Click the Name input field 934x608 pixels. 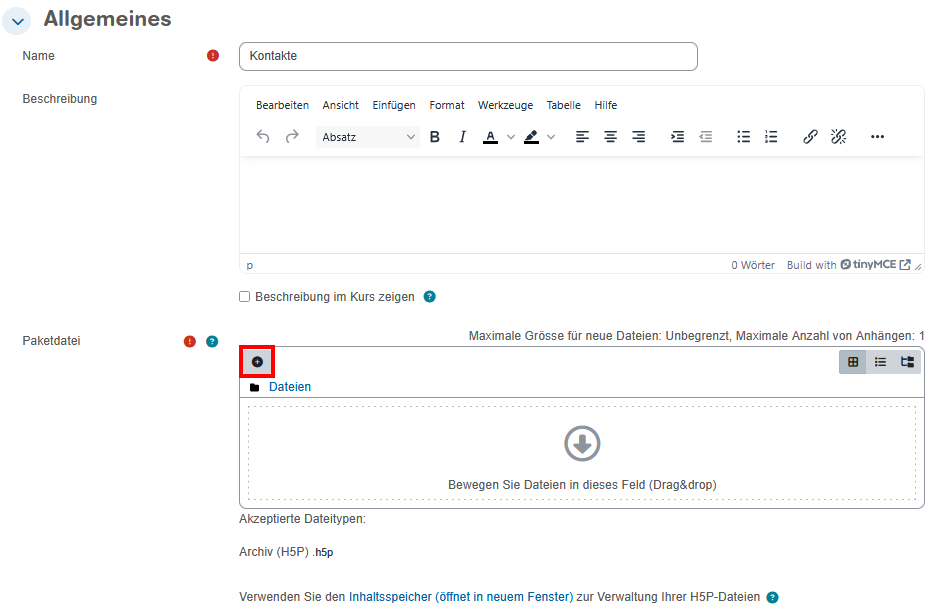pyautogui.click(x=468, y=56)
